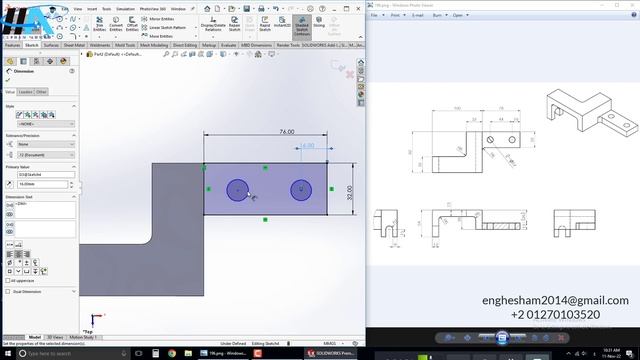Image resolution: width=640 pixels, height=360 pixels.
Task: Click the 76.00 dimension in sketch
Action: click(287, 131)
